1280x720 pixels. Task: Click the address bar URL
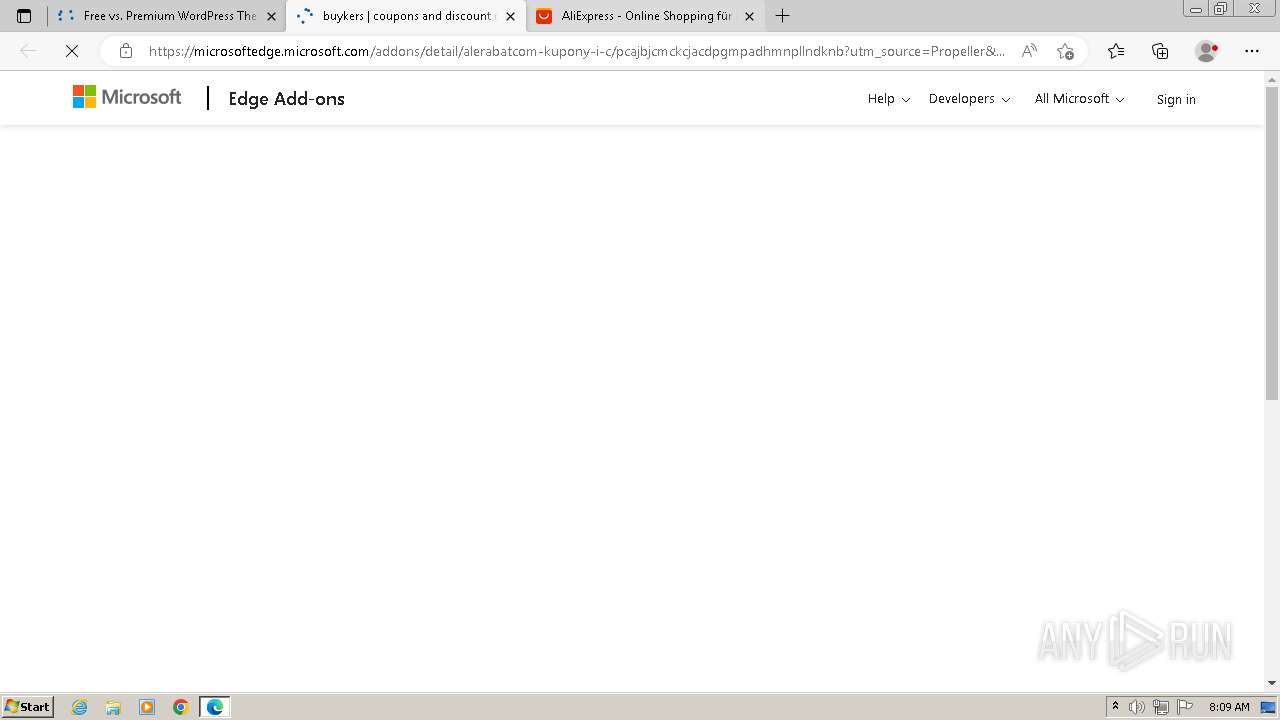[577, 51]
